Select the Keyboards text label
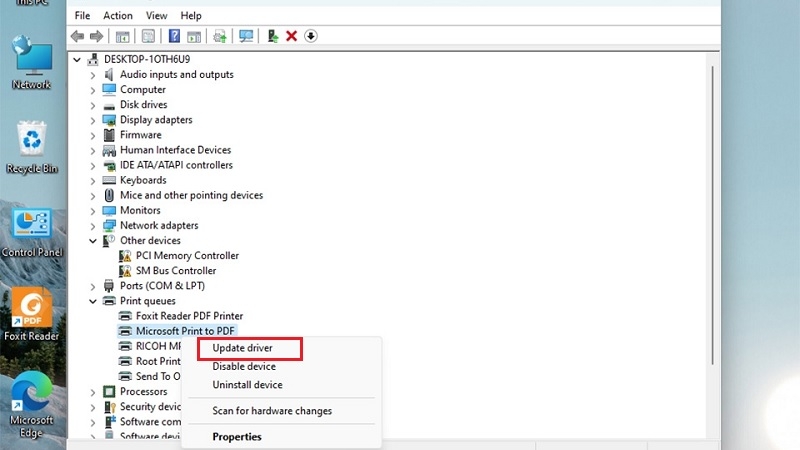800x450 pixels. click(x=143, y=180)
